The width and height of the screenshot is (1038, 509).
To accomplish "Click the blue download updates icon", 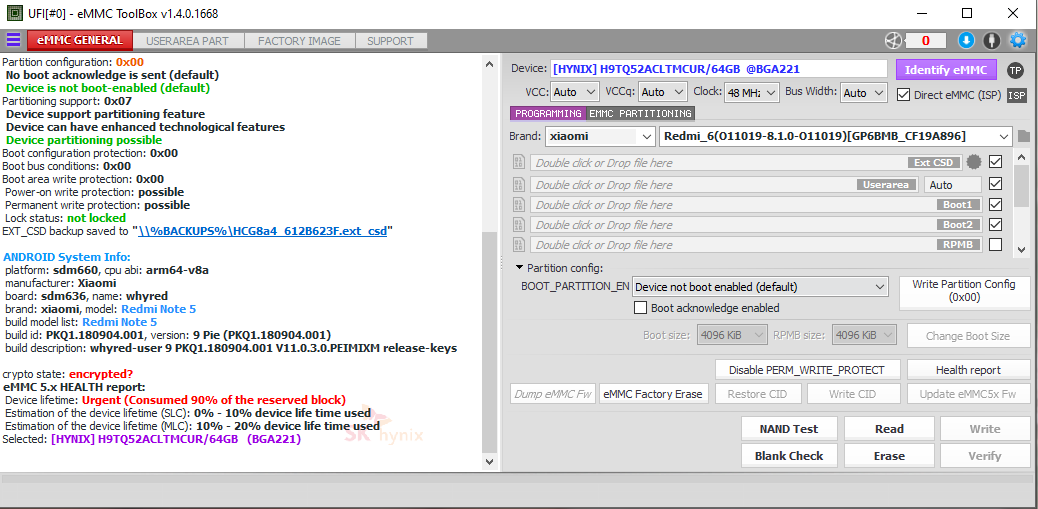I will 967,41.
